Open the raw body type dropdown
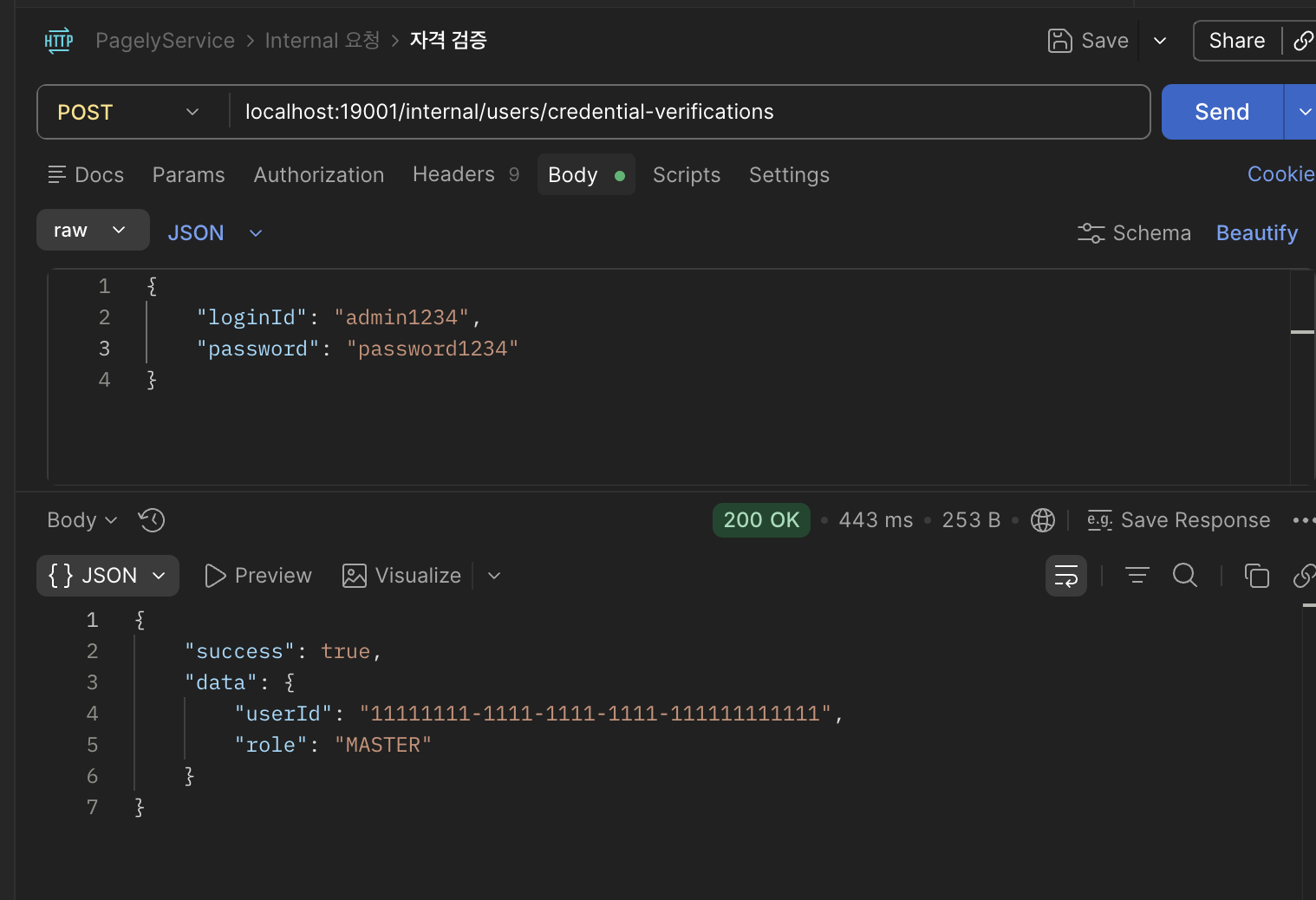 point(93,231)
